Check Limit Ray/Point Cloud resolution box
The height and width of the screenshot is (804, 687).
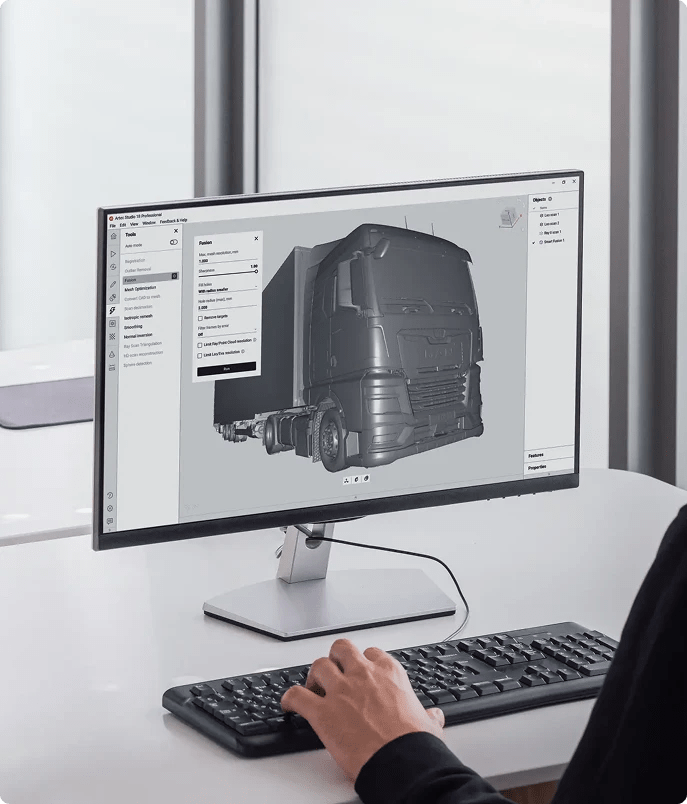(x=200, y=345)
